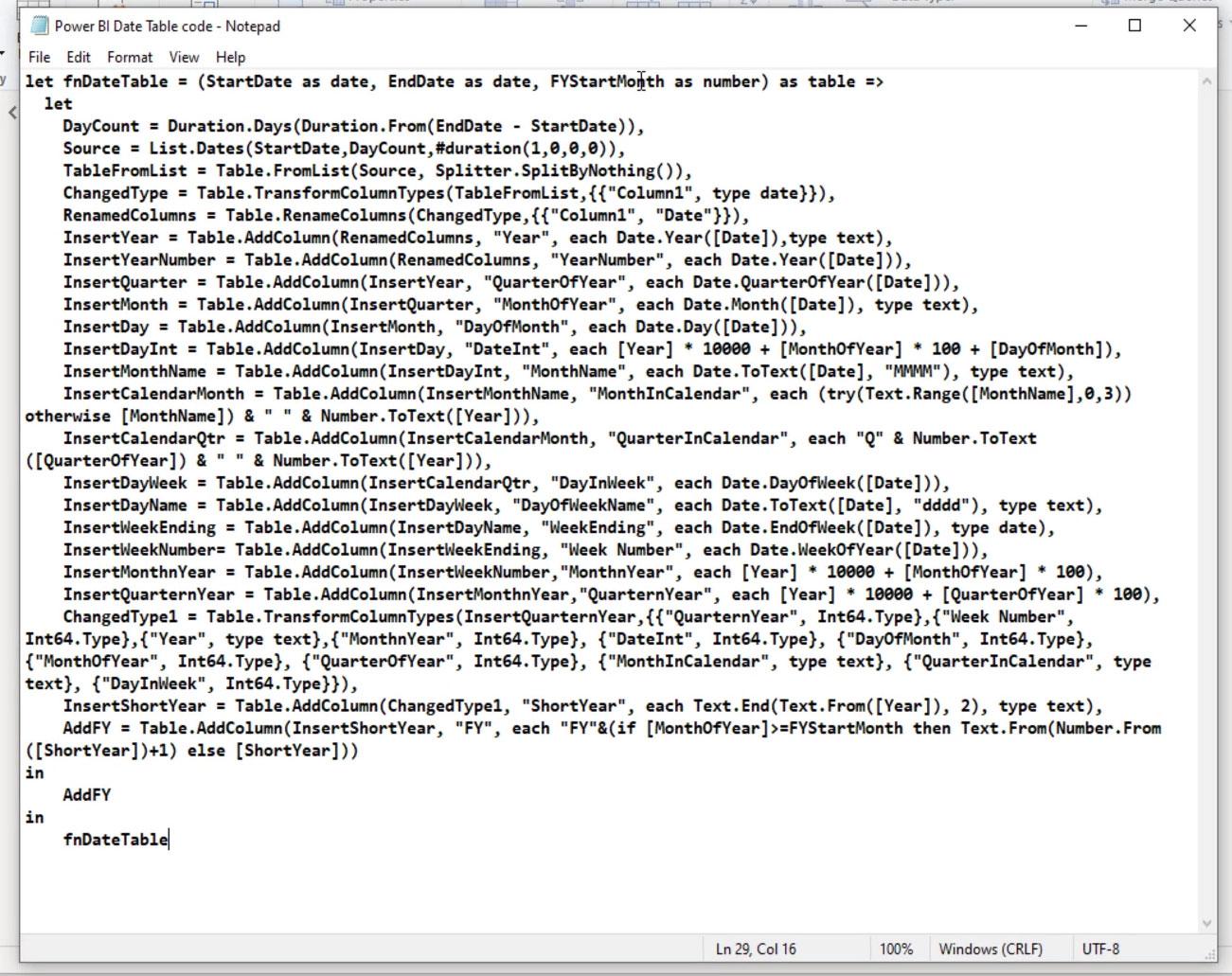Viewport: 1232px width, 976px height.
Task: Click on Splitter.SplitByNothing() text
Action: tap(559, 170)
